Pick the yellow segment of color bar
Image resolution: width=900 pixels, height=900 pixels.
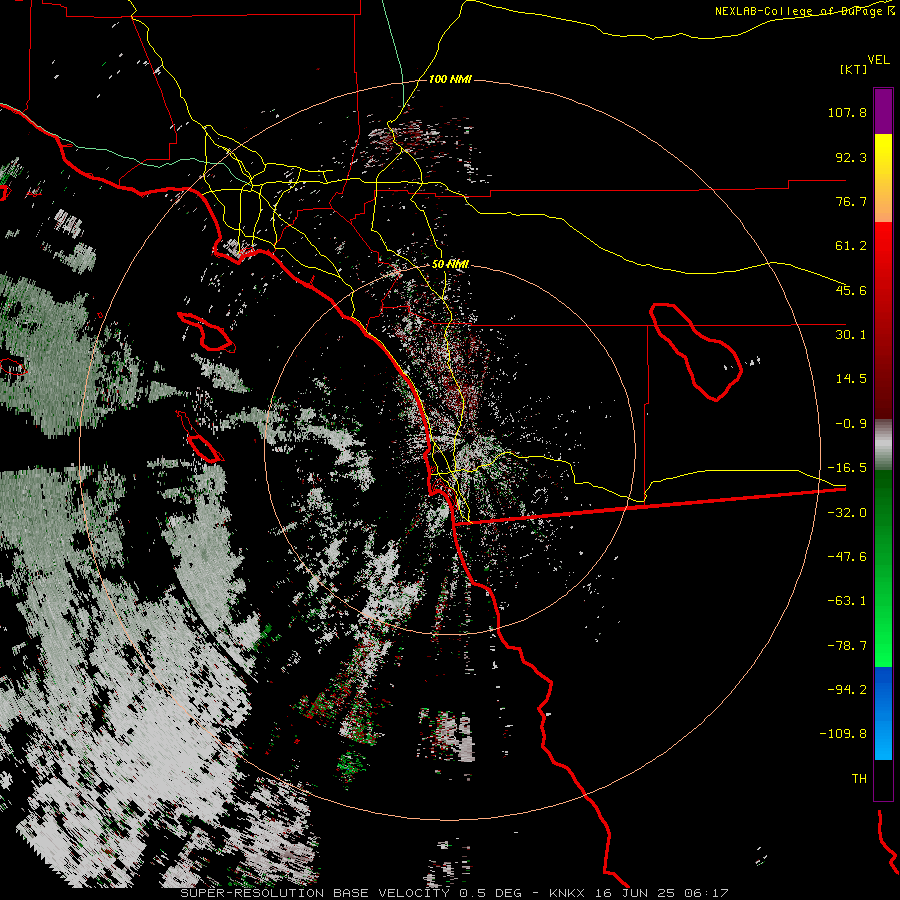pos(883,178)
